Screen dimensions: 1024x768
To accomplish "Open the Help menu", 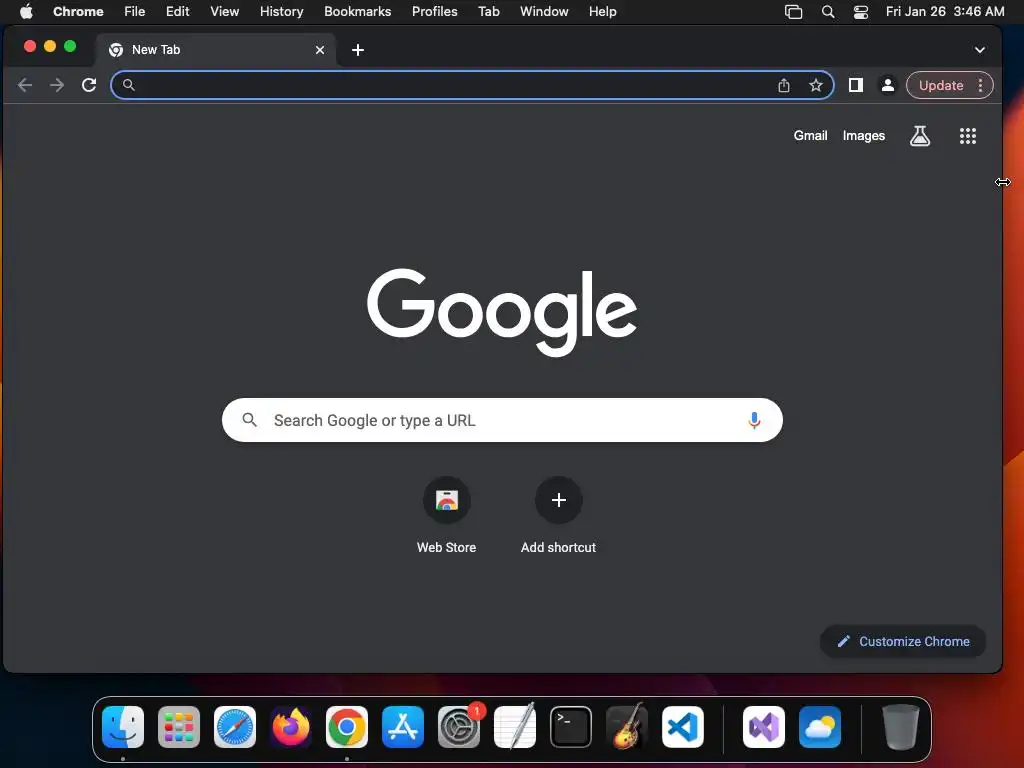I will (x=602, y=11).
